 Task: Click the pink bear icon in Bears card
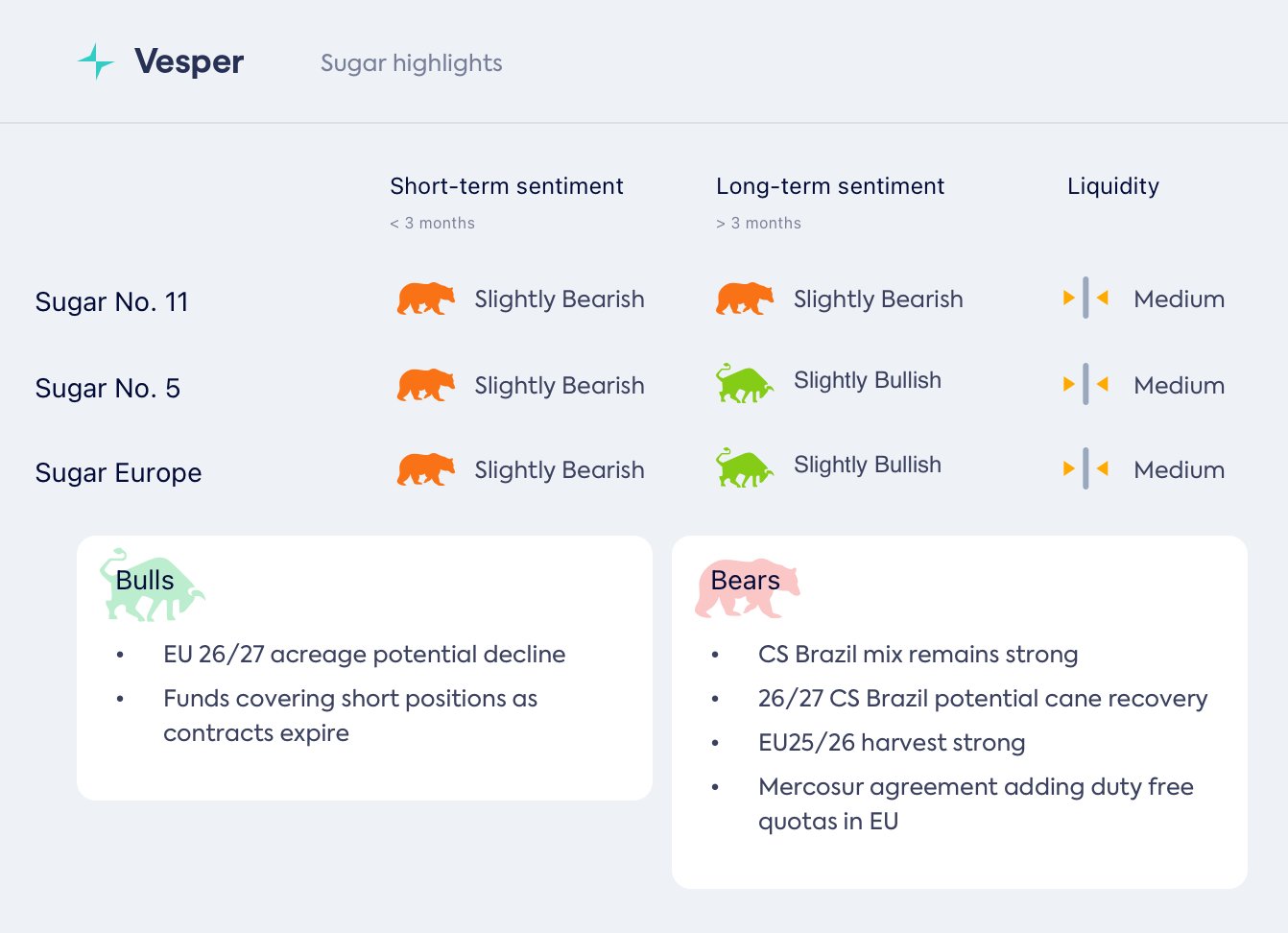(x=747, y=587)
